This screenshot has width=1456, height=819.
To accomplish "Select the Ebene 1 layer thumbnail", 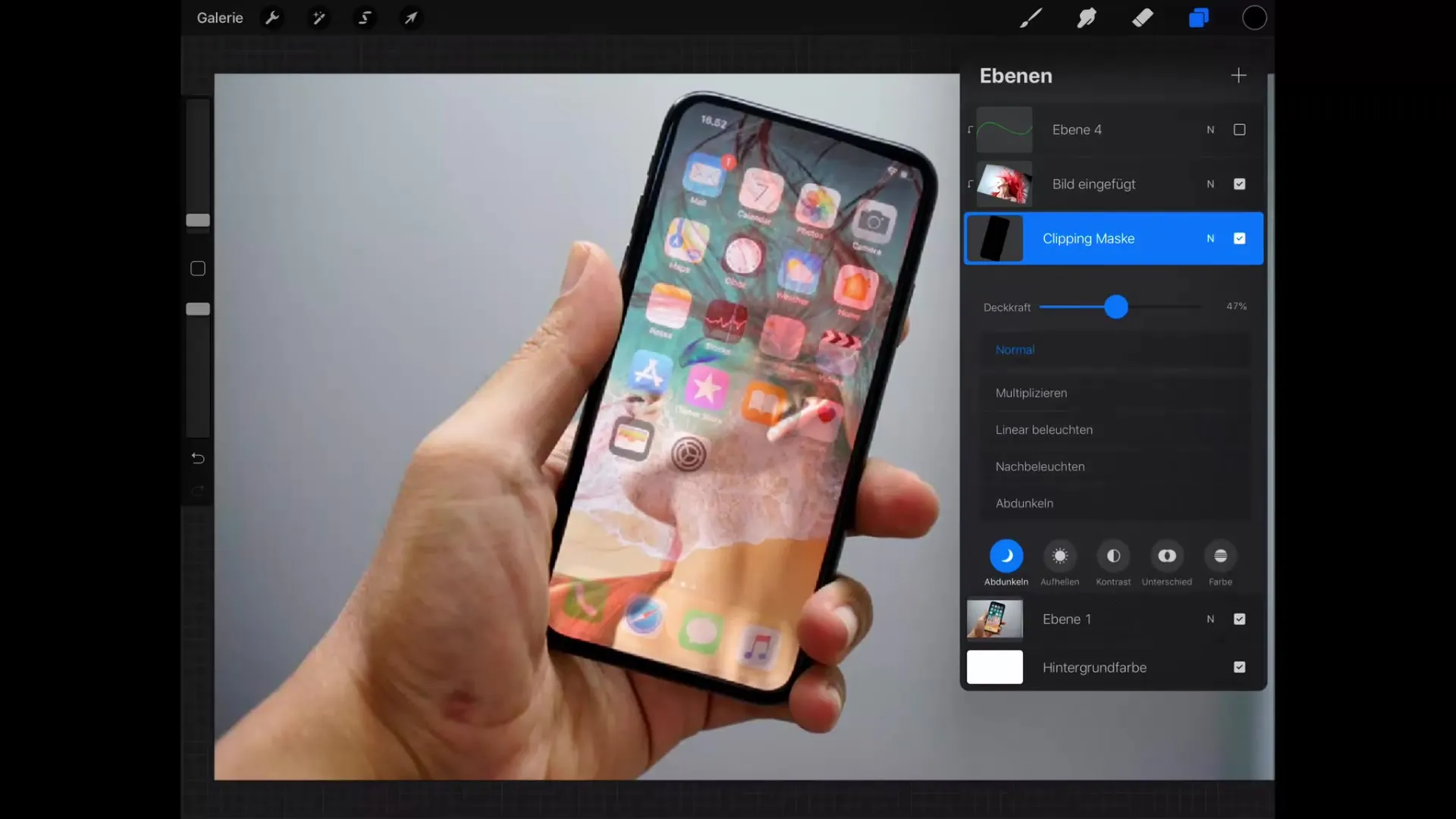I will click(995, 619).
